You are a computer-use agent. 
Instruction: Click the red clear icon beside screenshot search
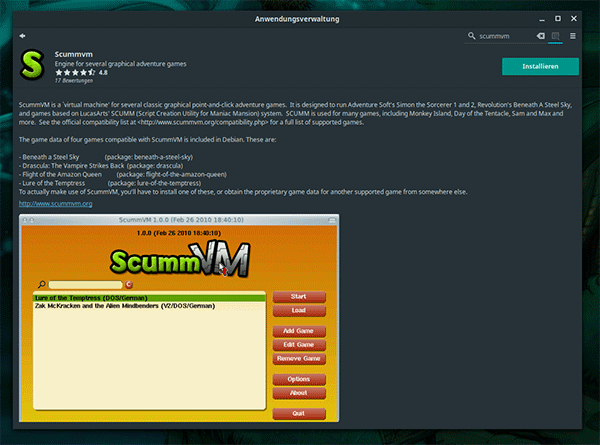click(129, 284)
